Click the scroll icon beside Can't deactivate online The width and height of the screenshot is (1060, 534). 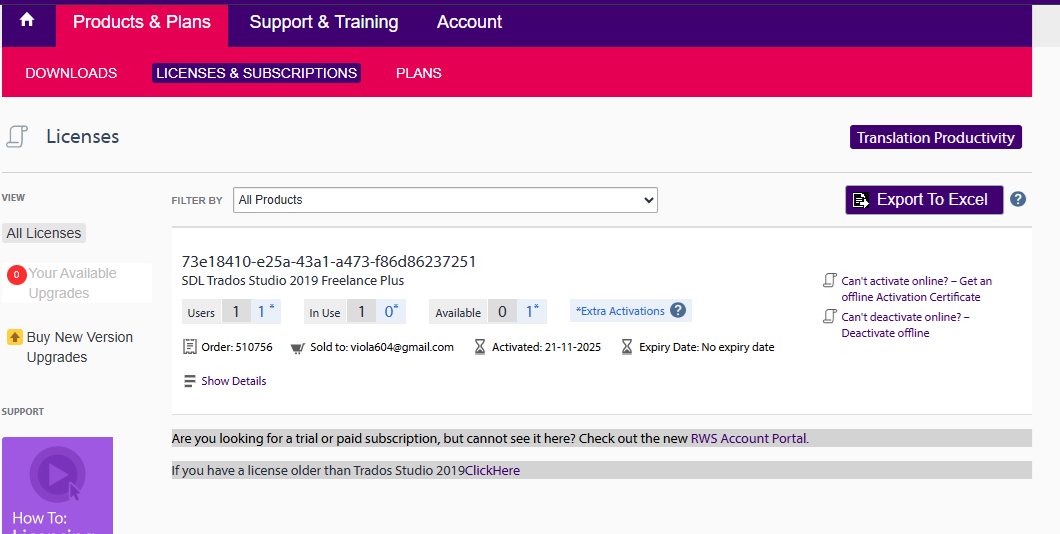[829, 316]
